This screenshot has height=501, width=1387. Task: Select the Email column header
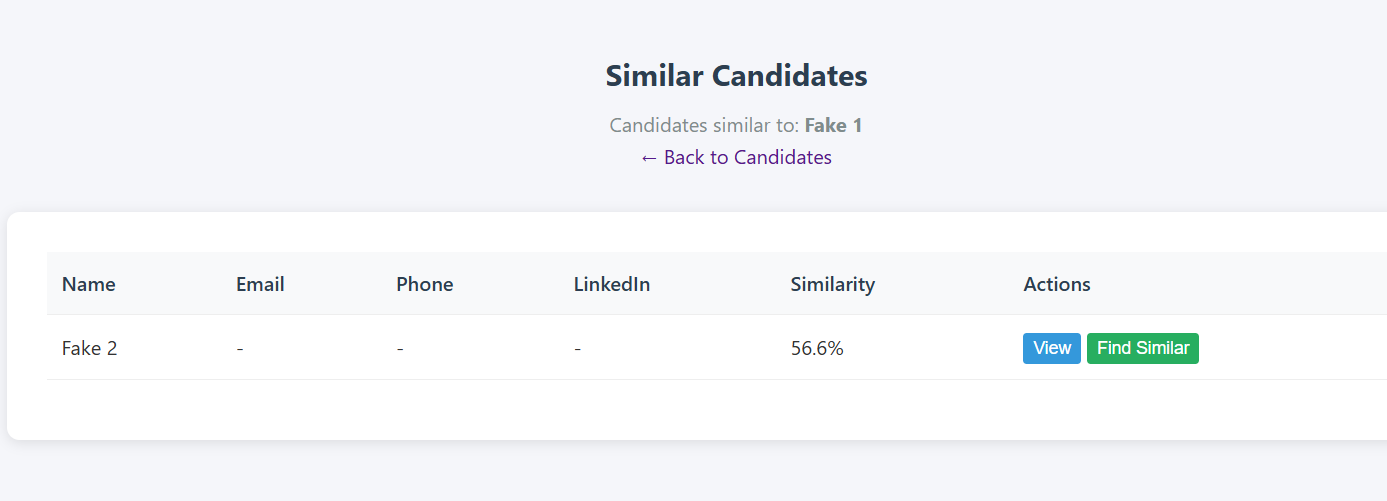click(x=260, y=284)
